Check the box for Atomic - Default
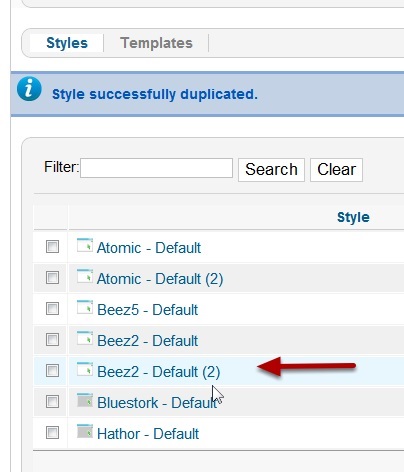 pos(52,246)
